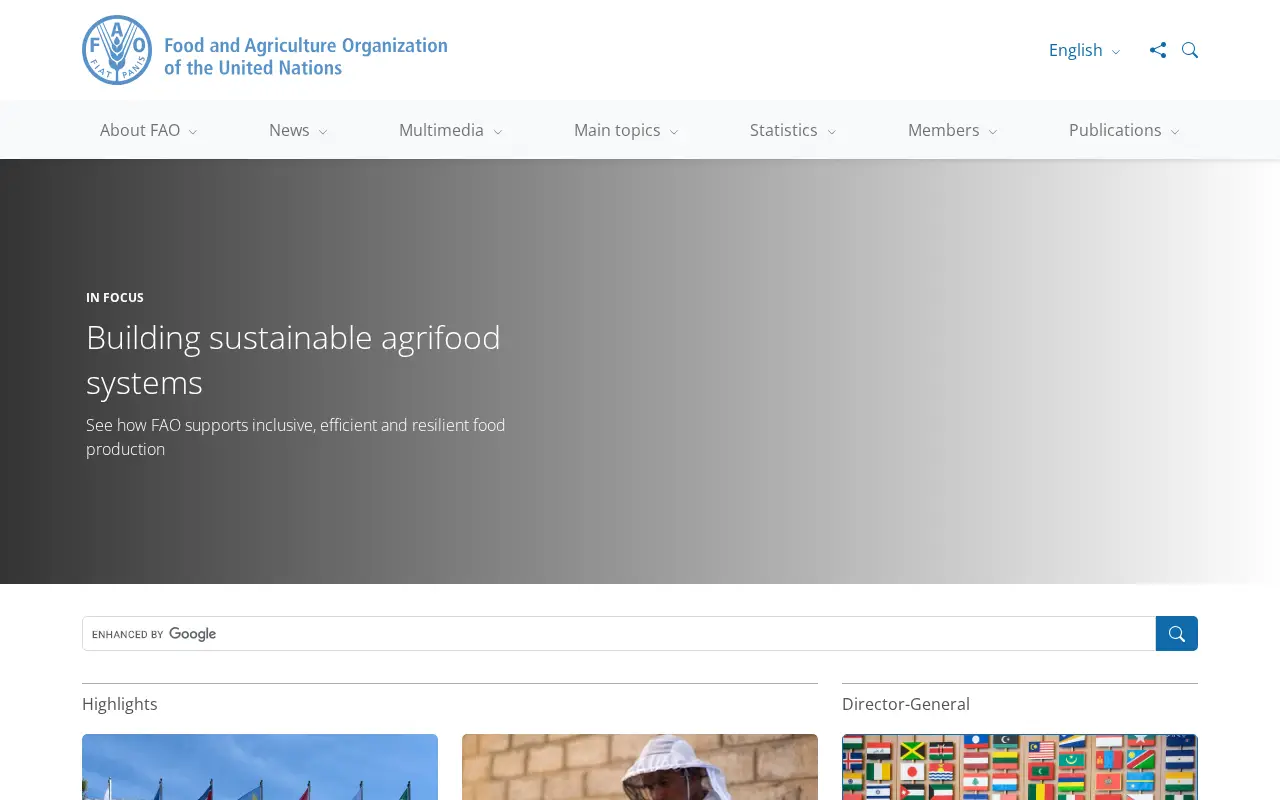Click the chevron next to Publications
Viewport: 1280px width, 800px height.
pyautogui.click(x=1175, y=132)
